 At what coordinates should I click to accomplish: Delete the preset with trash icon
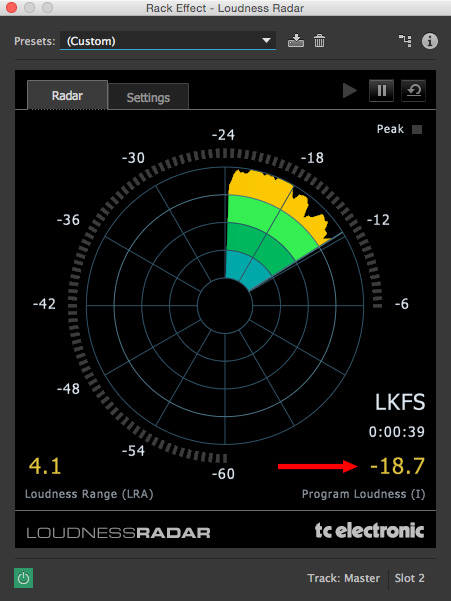[319, 41]
